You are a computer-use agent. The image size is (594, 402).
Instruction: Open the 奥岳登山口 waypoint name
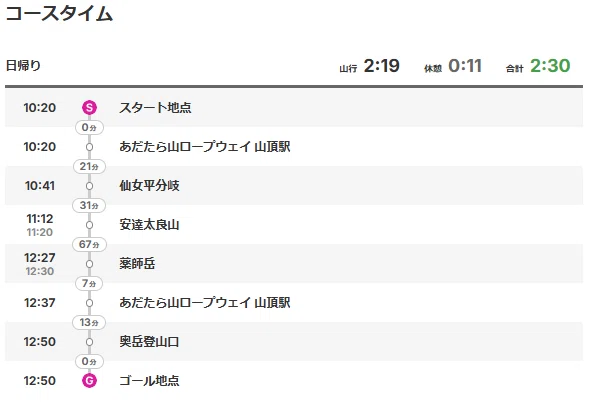point(149,342)
